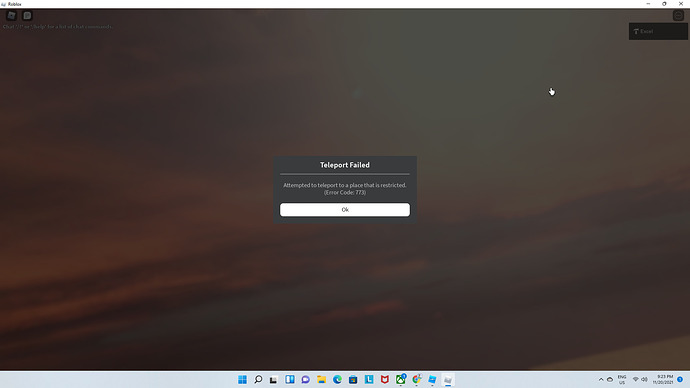Select the player entry in leaderboard
Image resolution: width=690 pixels, height=388 pixels.
tap(658, 31)
